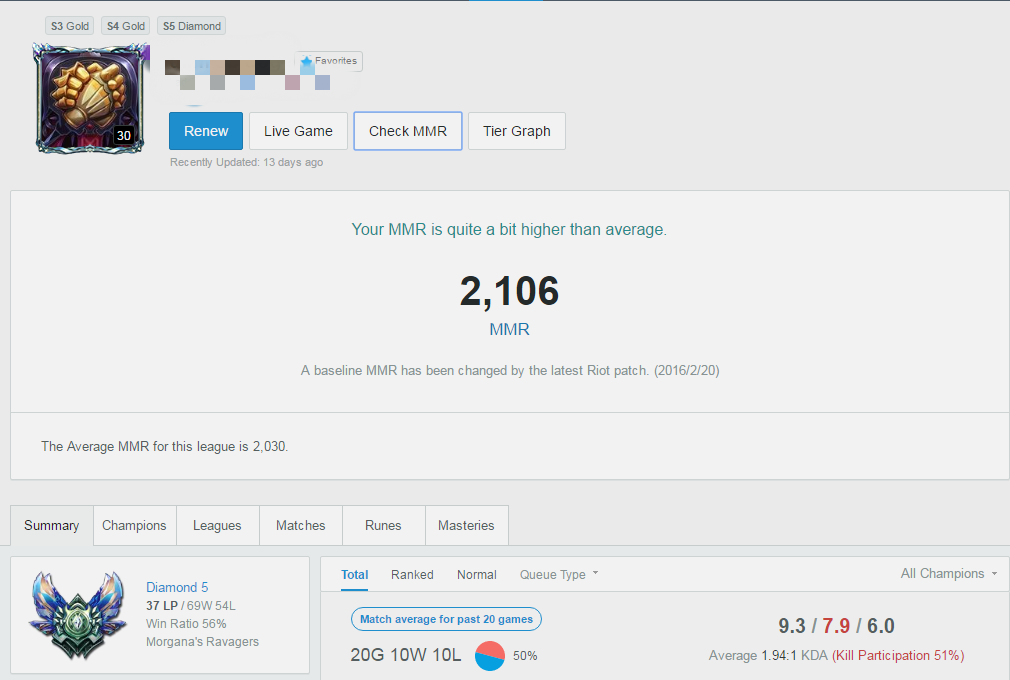This screenshot has height=680, width=1010.
Task: Click the 20G 10W 10L record
Action: tap(406, 656)
